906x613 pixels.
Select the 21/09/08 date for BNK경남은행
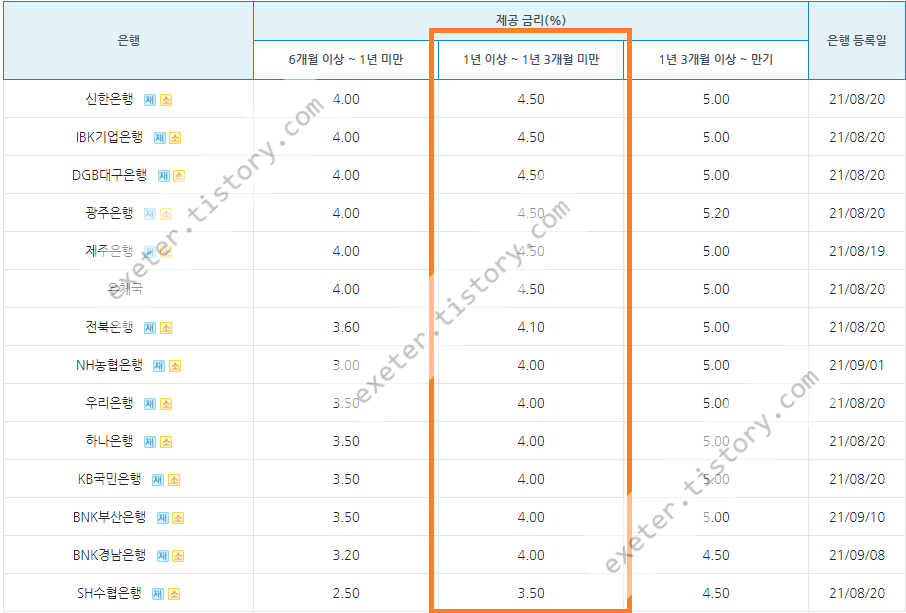pos(857,555)
